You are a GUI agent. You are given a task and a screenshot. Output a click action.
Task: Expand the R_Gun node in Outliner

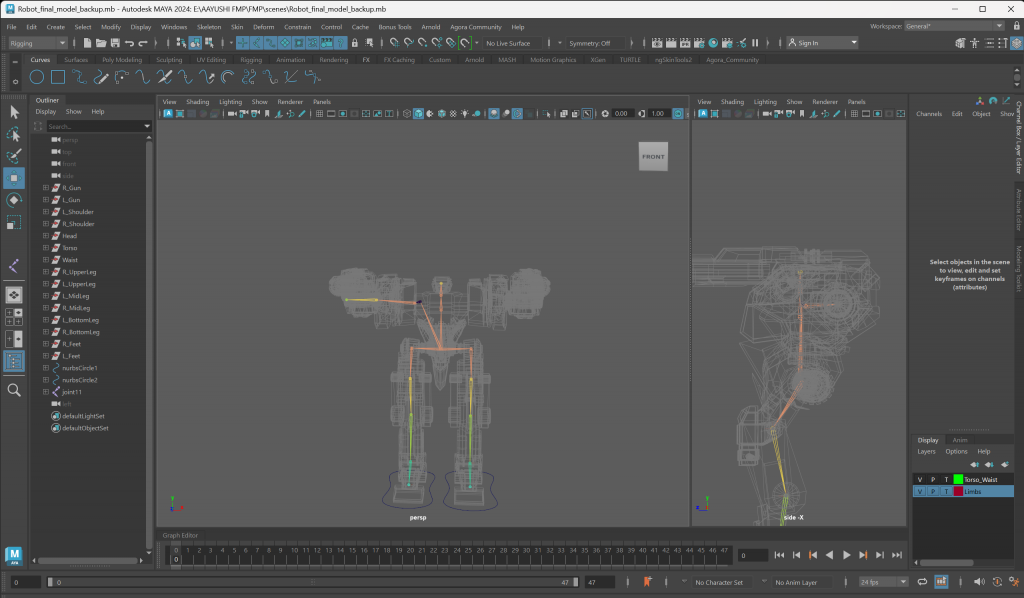46,188
